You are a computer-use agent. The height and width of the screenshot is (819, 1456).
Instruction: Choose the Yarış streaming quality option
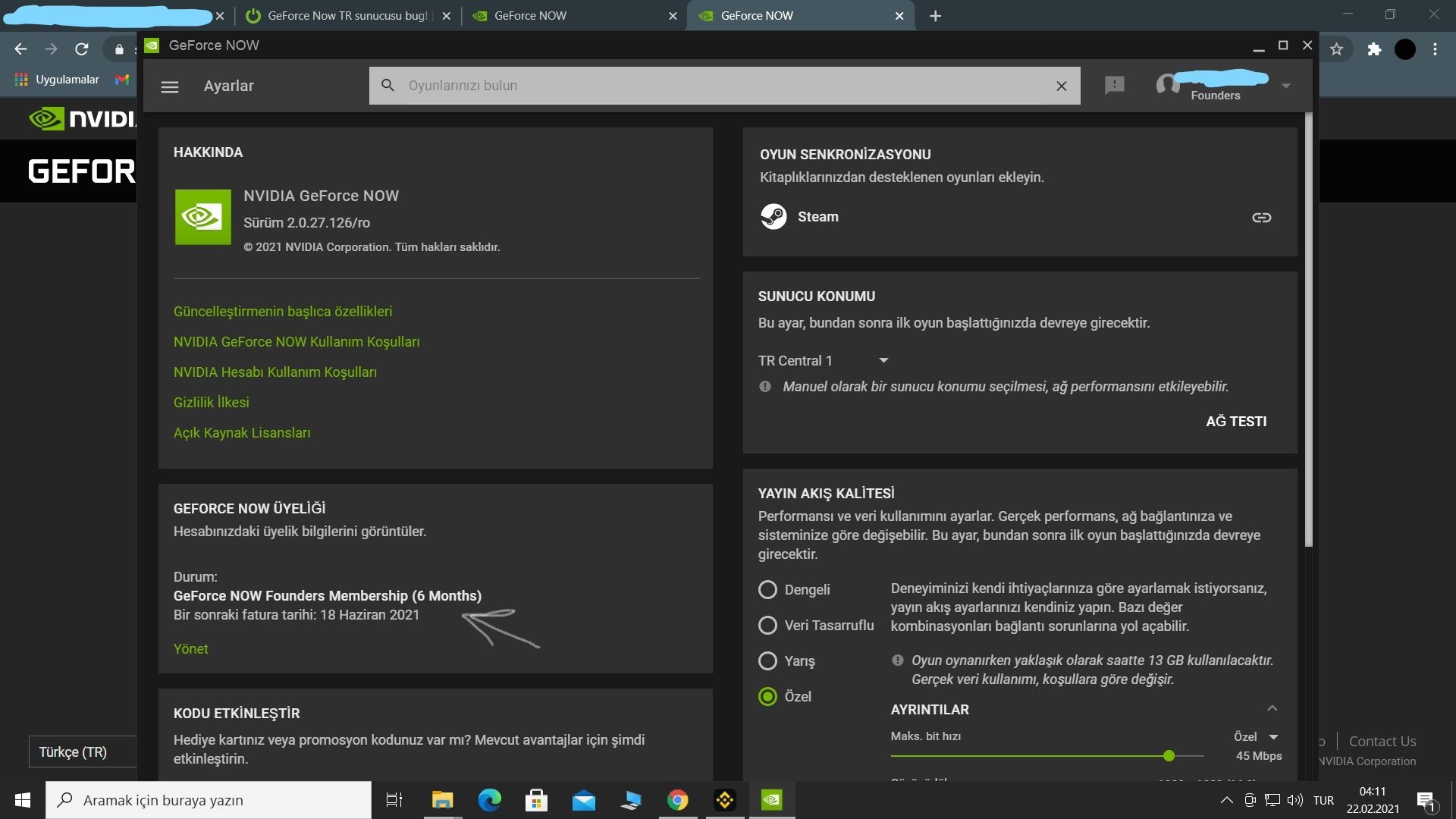coord(767,661)
